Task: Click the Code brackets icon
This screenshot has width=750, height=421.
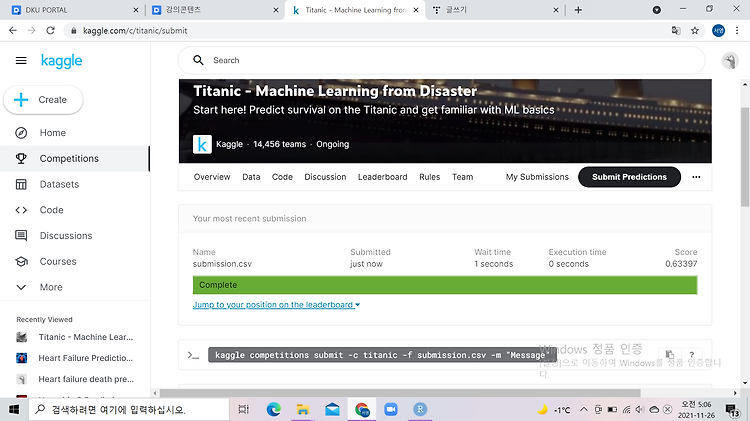Action: [21, 210]
